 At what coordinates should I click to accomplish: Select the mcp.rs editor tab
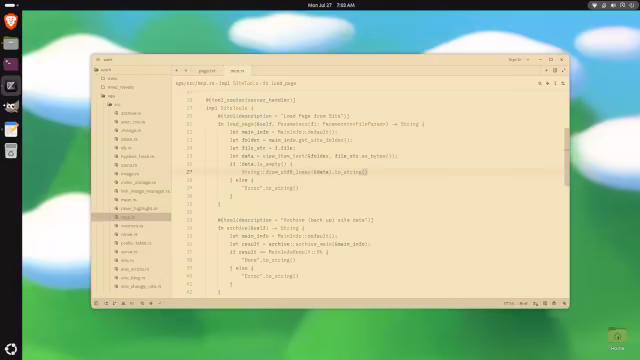pos(237,71)
